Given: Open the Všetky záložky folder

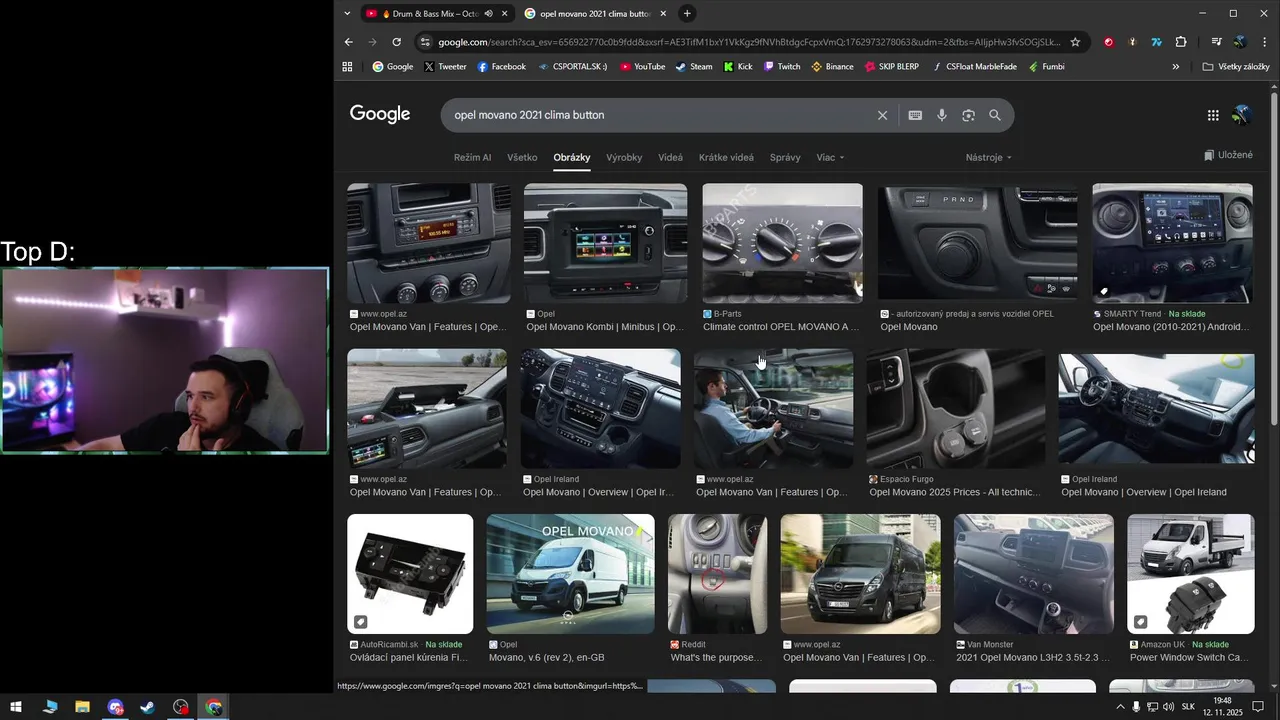Looking at the screenshot, I should 1236,67.
